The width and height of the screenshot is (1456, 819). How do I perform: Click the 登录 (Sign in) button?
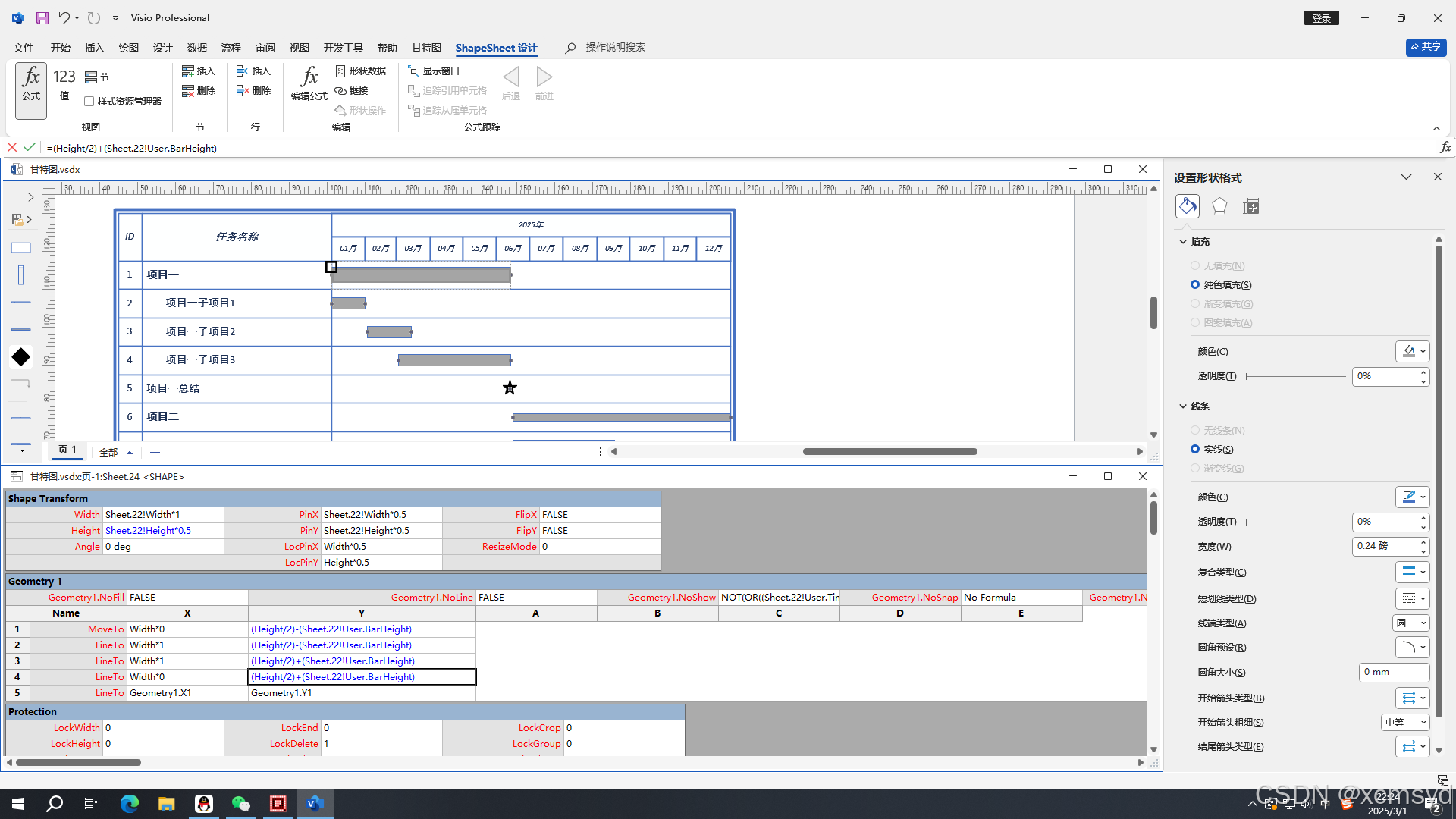[1321, 18]
